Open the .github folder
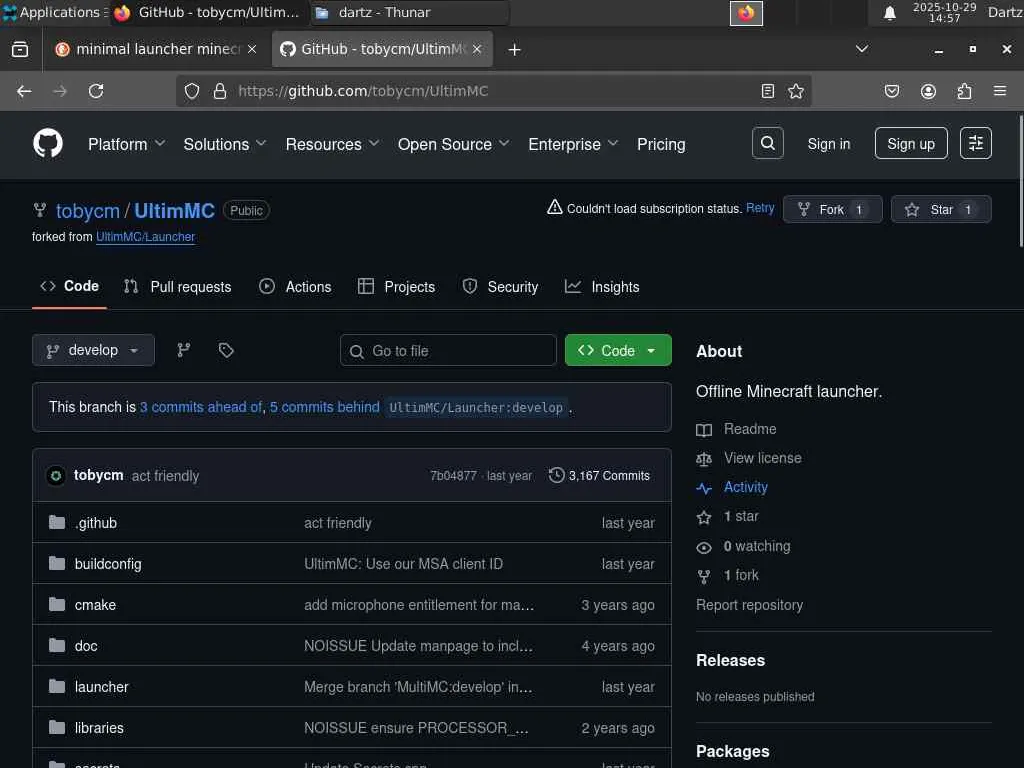This screenshot has height=768, width=1024. tap(96, 523)
